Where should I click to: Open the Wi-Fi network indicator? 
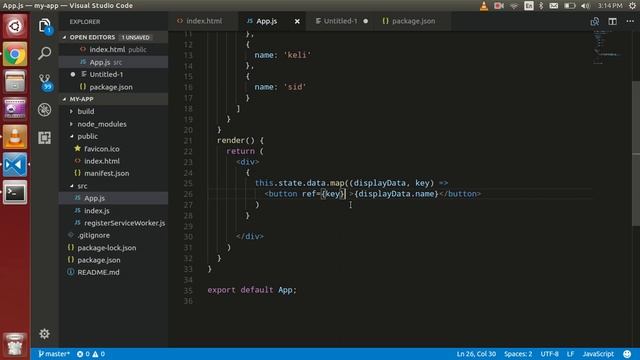514,6
